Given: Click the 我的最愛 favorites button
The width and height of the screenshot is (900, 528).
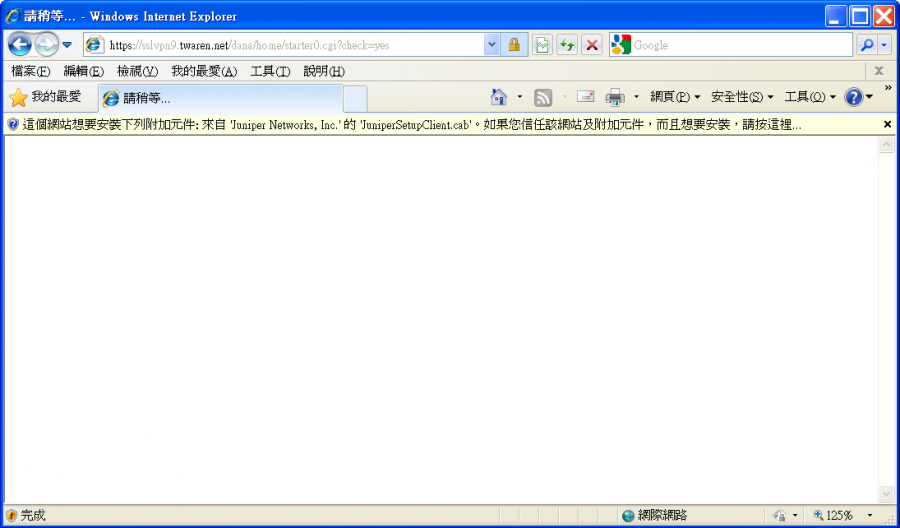Looking at the screenshot, I should click(46, 97).
